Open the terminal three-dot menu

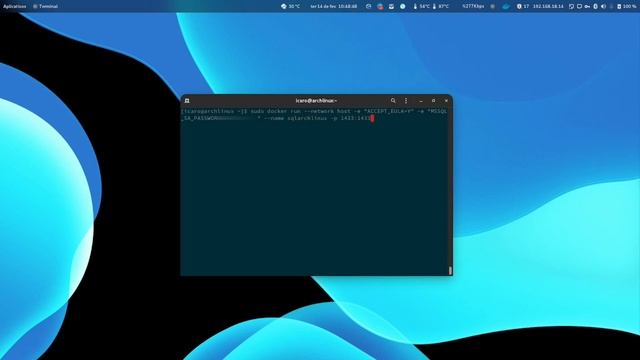point(406,100)
